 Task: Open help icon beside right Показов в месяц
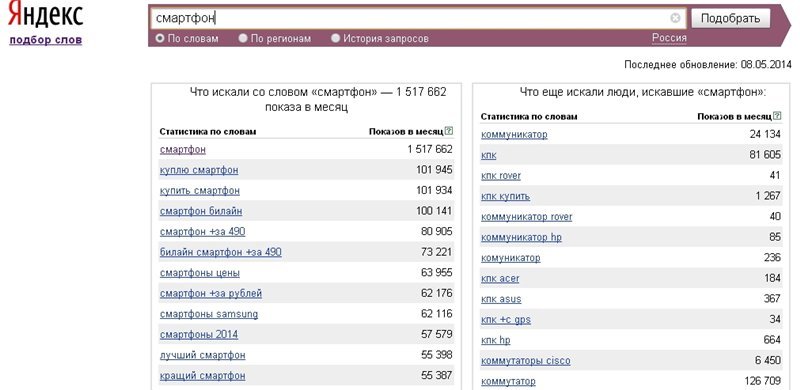777,116
